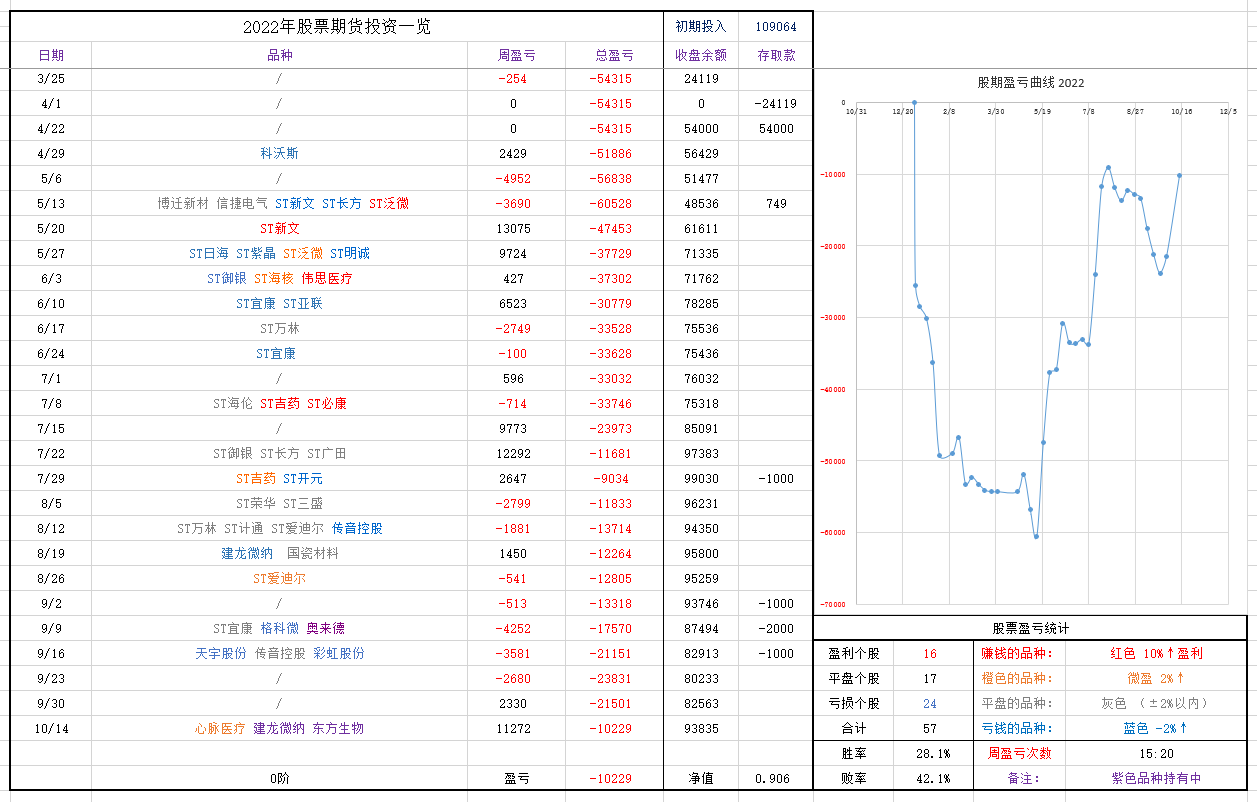Click the 品种 column header
The width and height of the screenshot is (1257, 802).
pos(279,55)
